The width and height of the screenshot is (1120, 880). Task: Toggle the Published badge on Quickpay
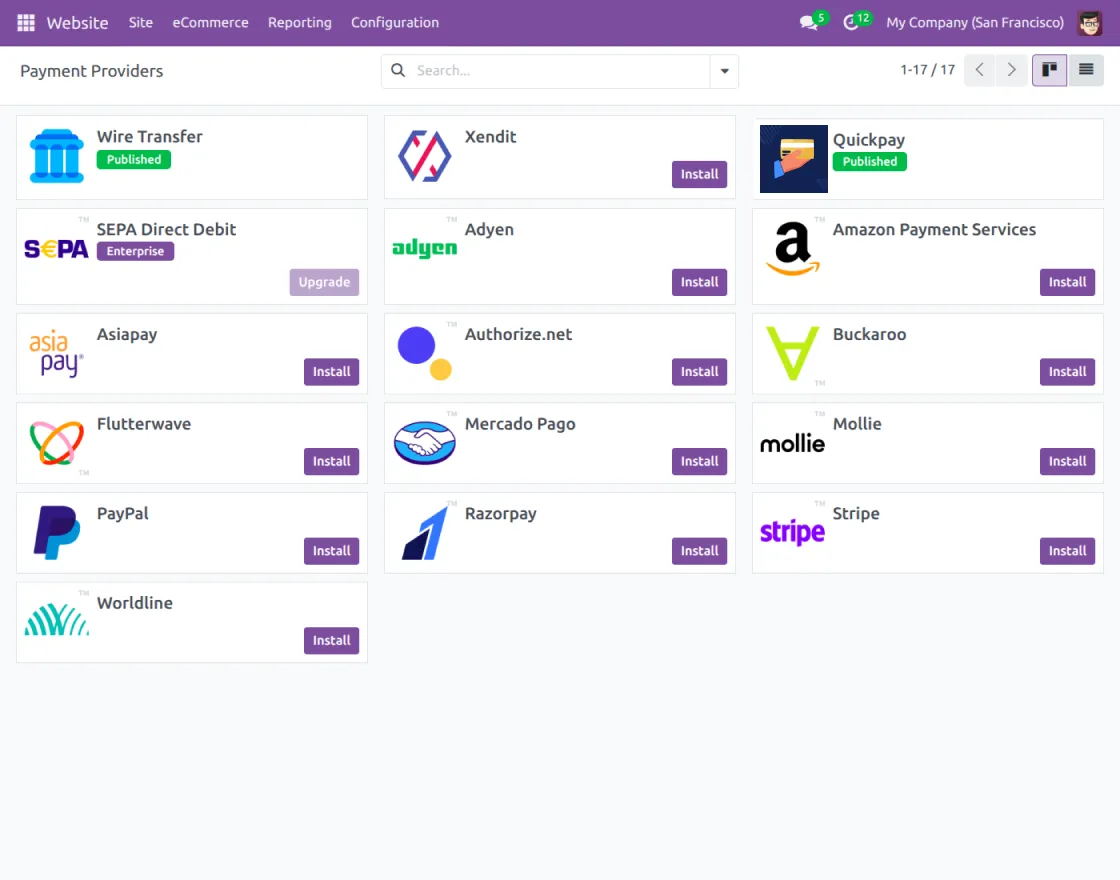[x=869, y=161]
